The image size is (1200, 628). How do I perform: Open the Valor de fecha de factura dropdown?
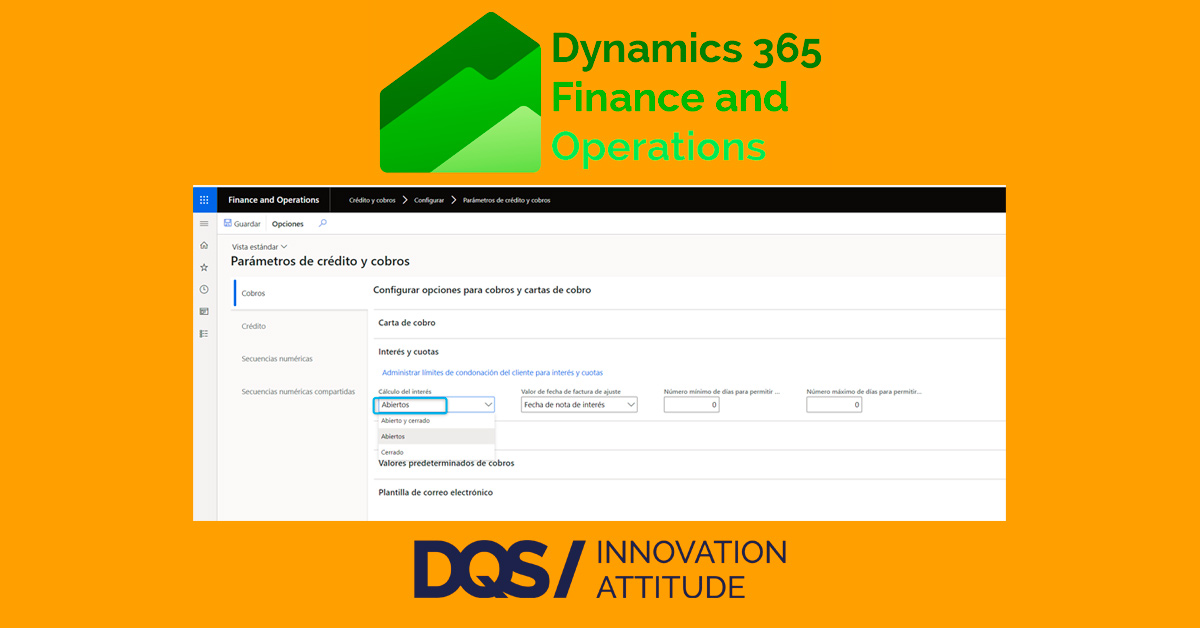pos(631,404)
